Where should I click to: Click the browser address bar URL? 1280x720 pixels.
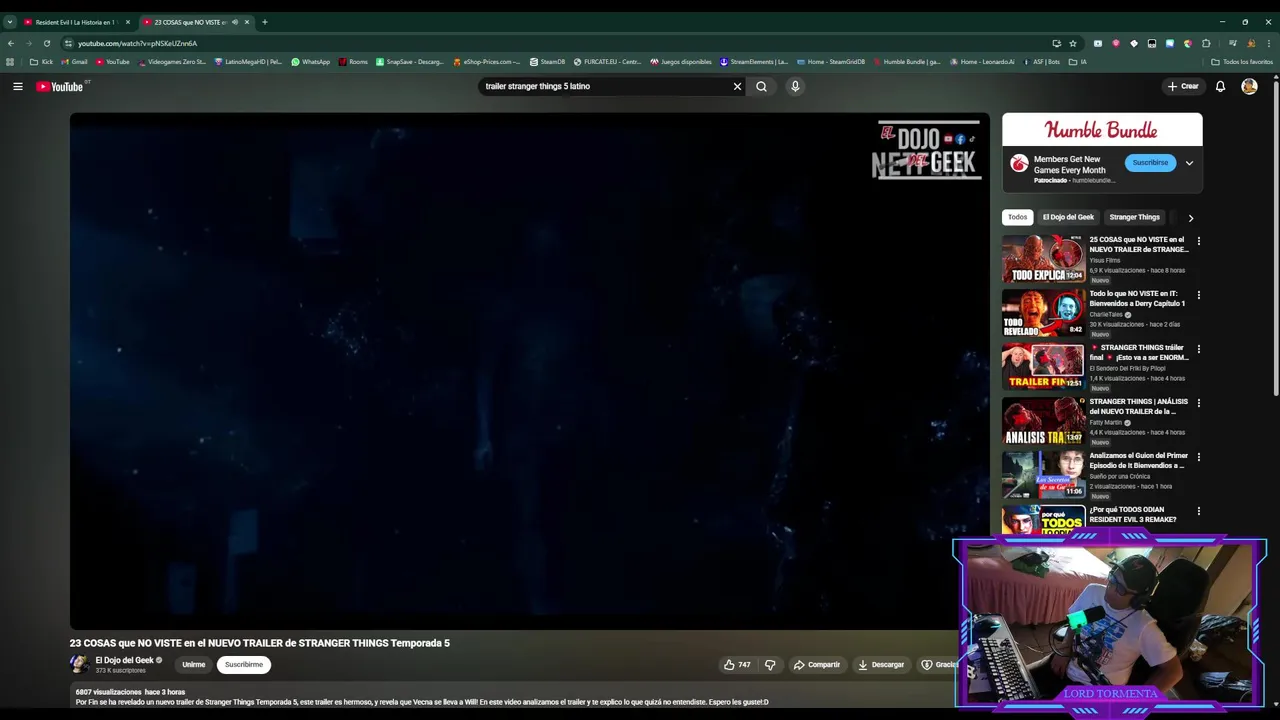(138, 44)
